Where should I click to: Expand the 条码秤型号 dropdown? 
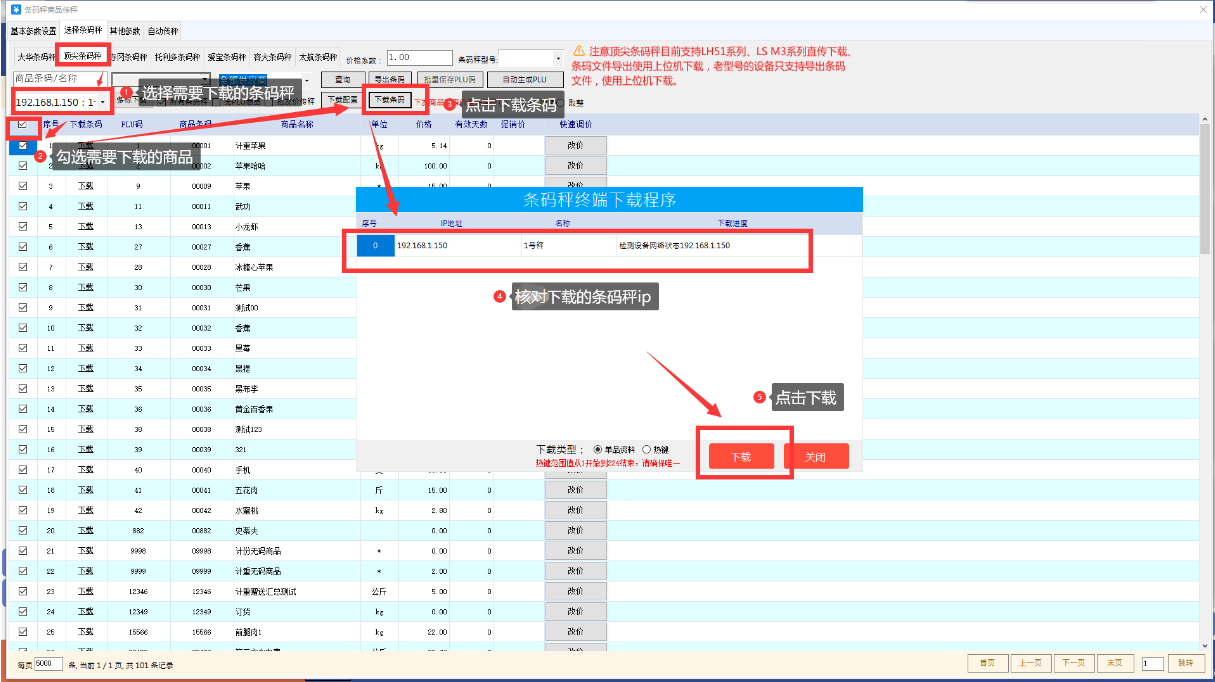558,58
